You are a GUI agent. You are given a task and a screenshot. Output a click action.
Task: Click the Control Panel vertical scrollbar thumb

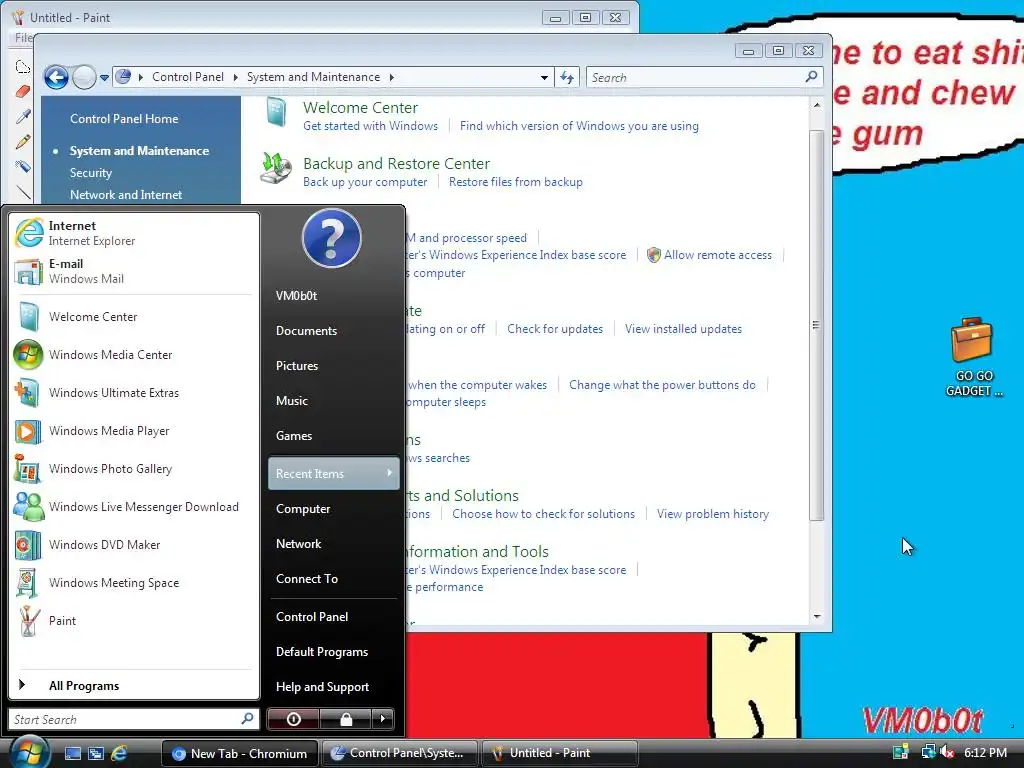[x=816, y=325]
